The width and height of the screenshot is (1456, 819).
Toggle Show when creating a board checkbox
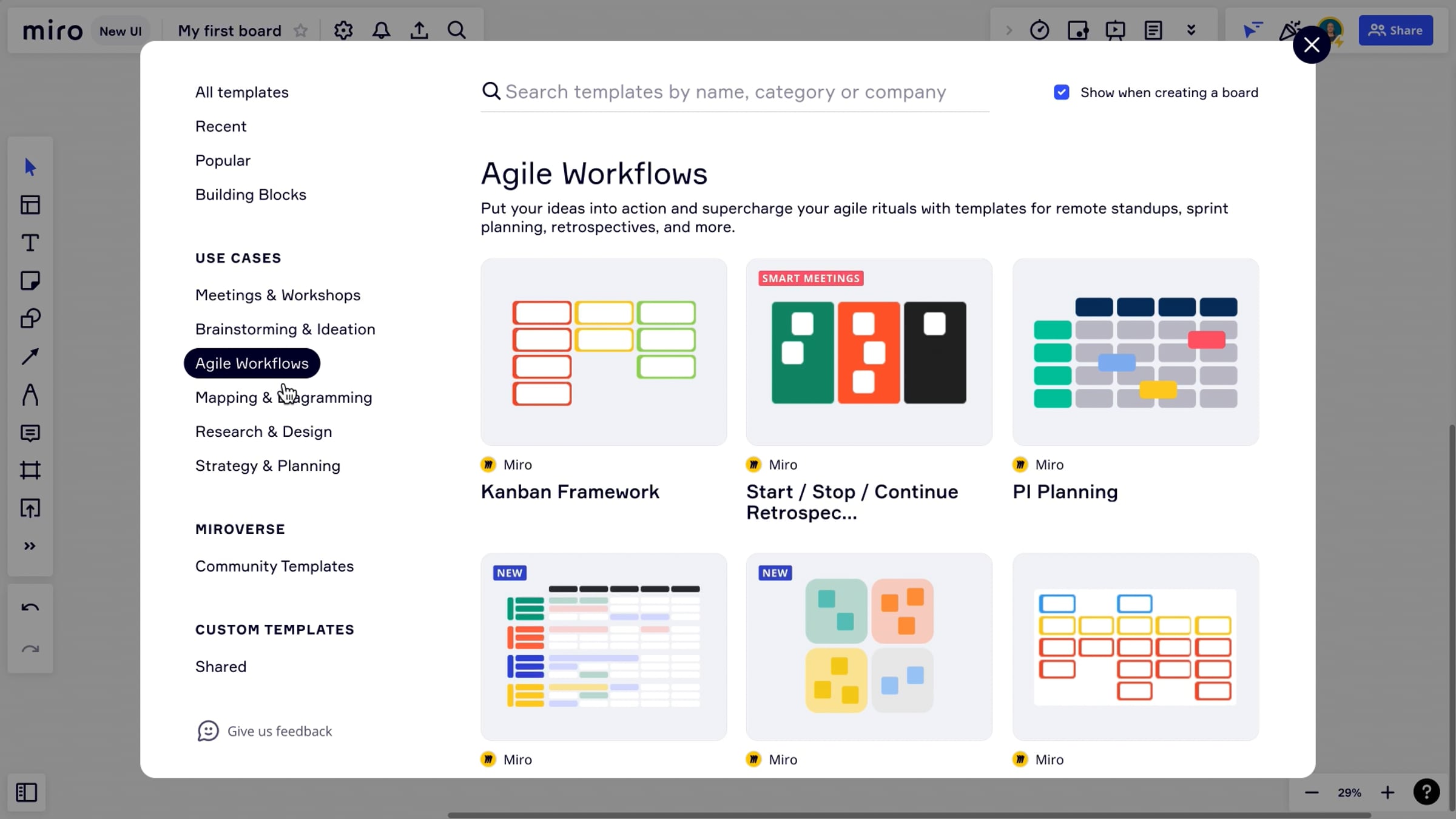coord(1062,92)
